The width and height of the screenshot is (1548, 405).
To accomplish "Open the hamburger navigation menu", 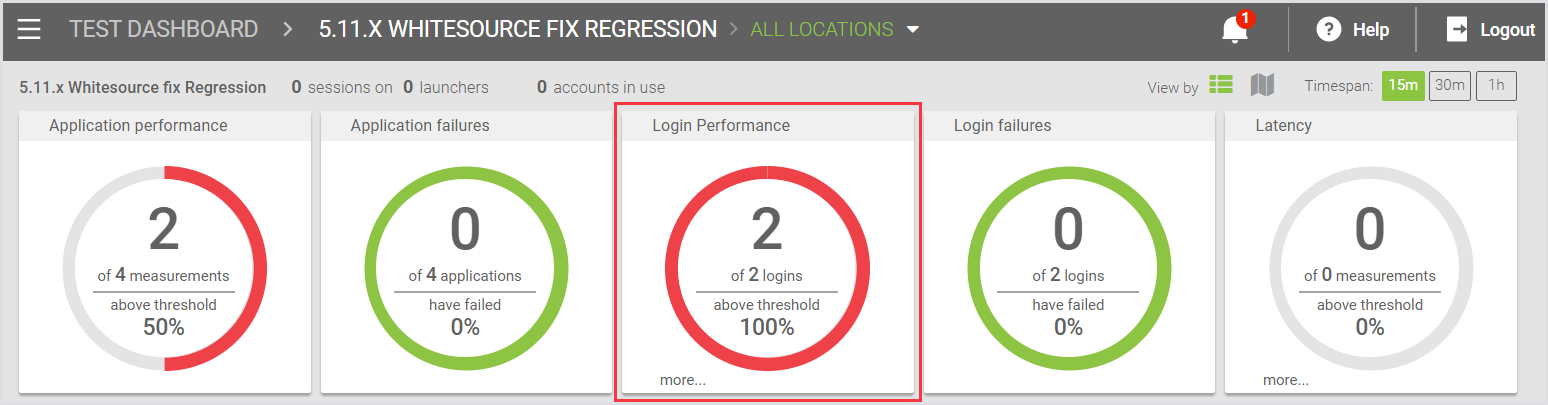I will coord(29,29).
